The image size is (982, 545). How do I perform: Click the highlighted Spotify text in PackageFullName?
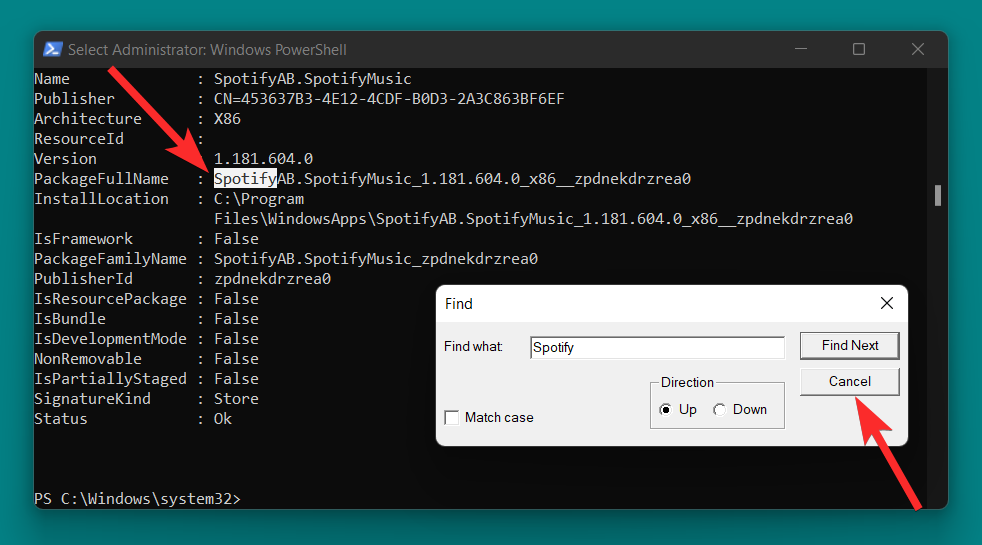pyautogui.click(x=245, y=179)
